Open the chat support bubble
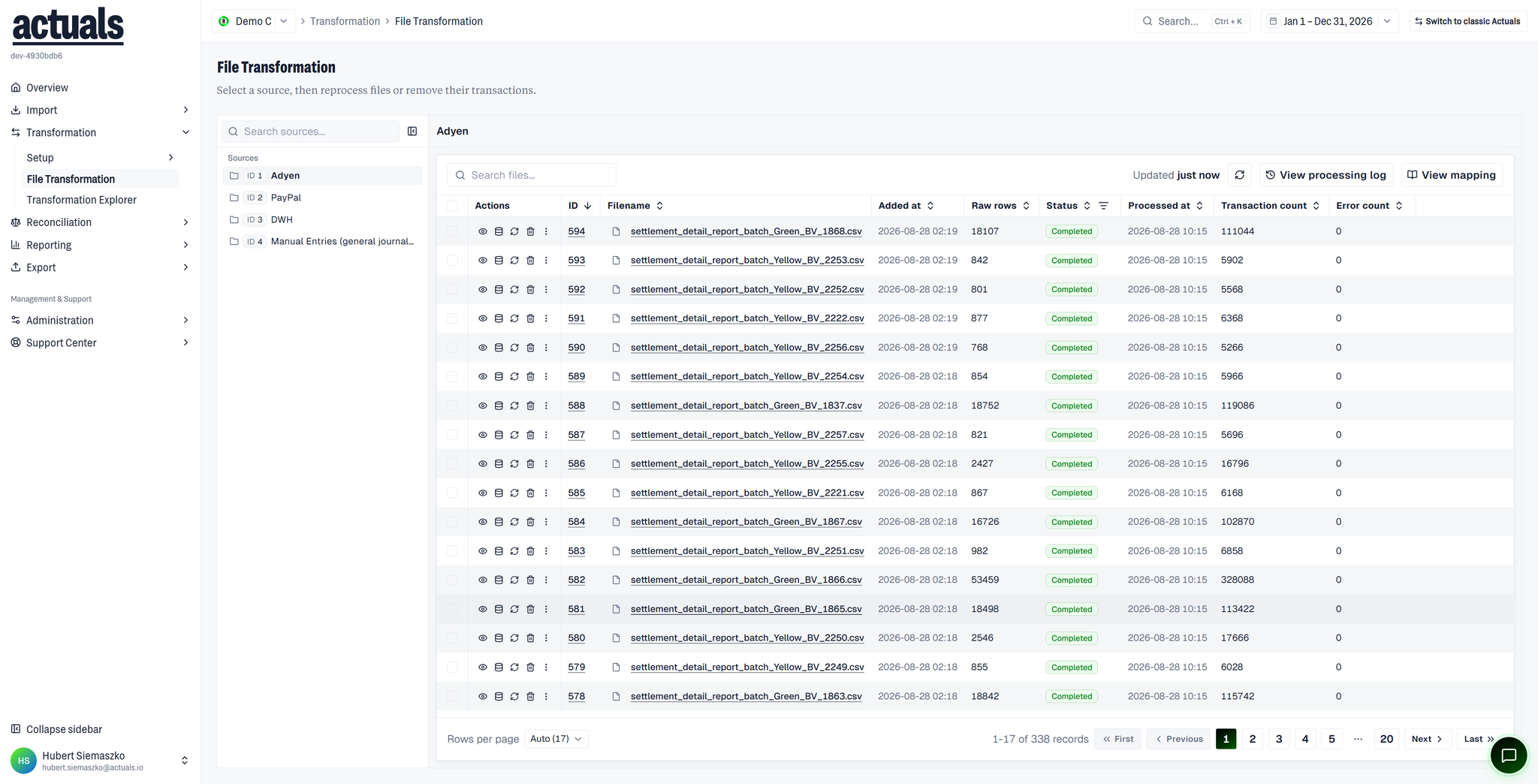Viewport: 1538px width, 784px height. point(1509,755)
